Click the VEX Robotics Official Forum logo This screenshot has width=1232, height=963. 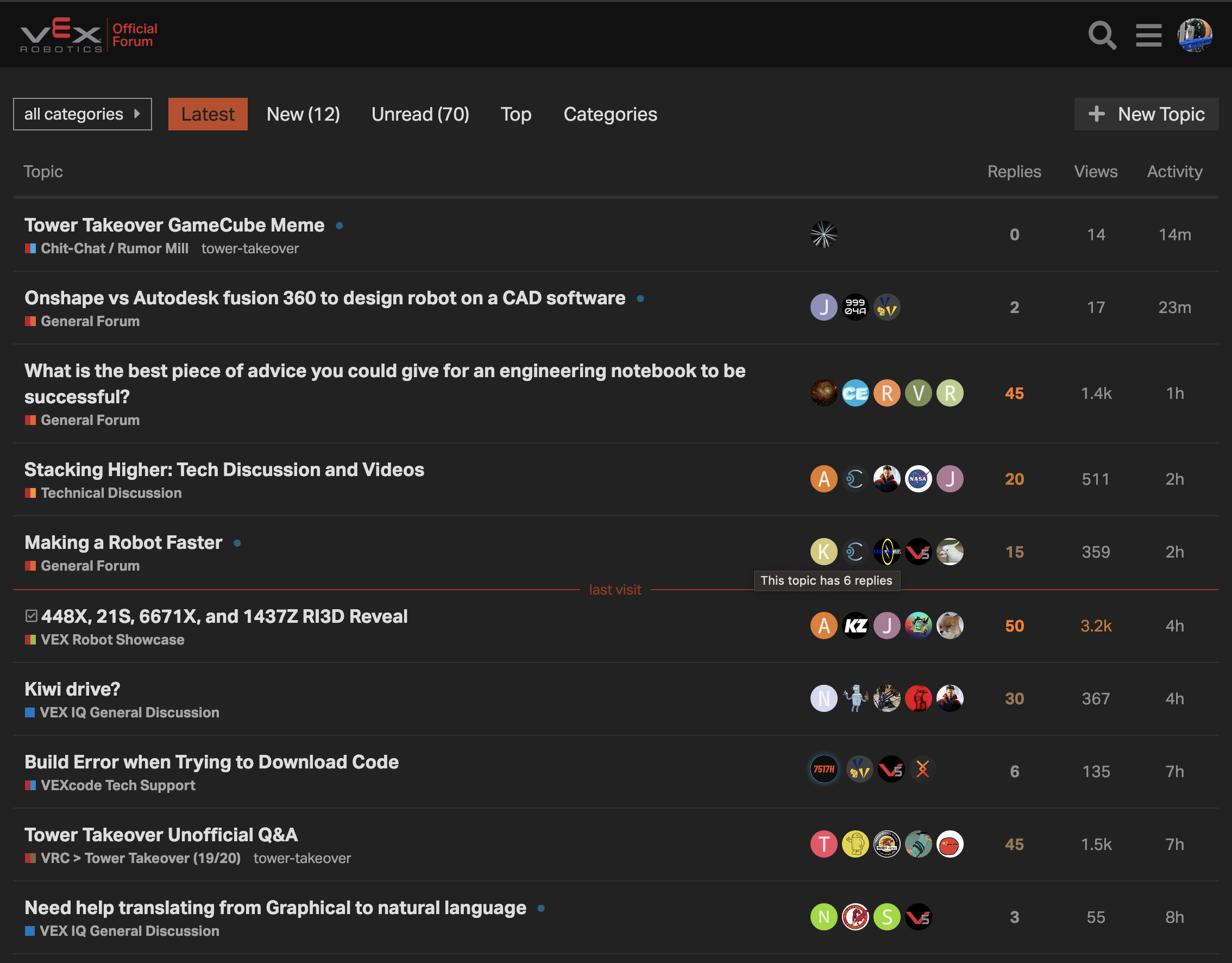[89, 35]
